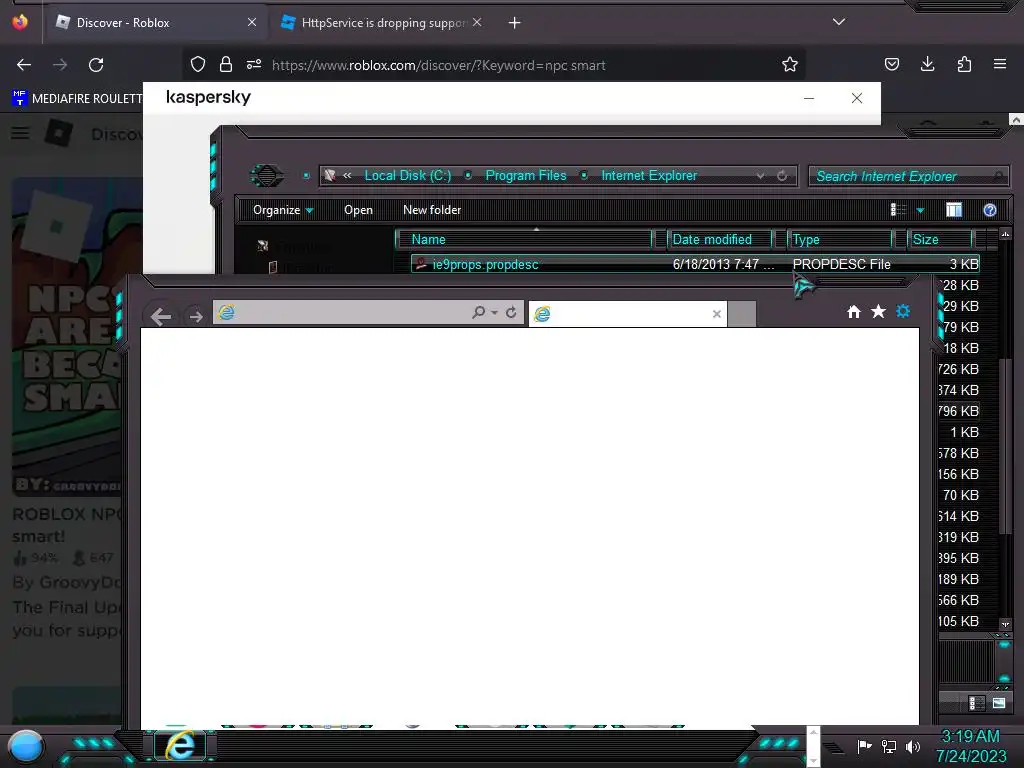Close the HttpService tab
The height and width of the screenshot is (768, 1024).
coord(477,22)
